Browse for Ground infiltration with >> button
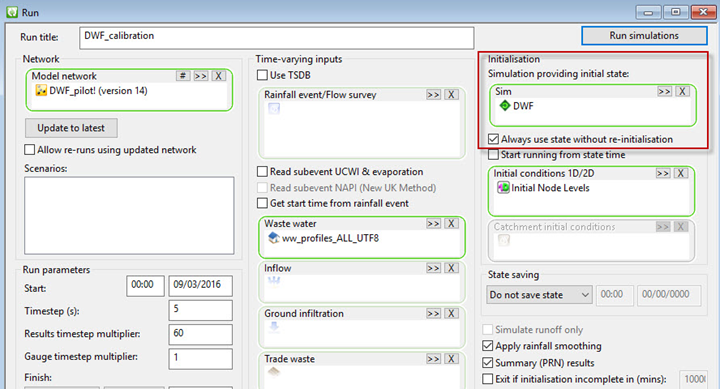 point(433,313)
